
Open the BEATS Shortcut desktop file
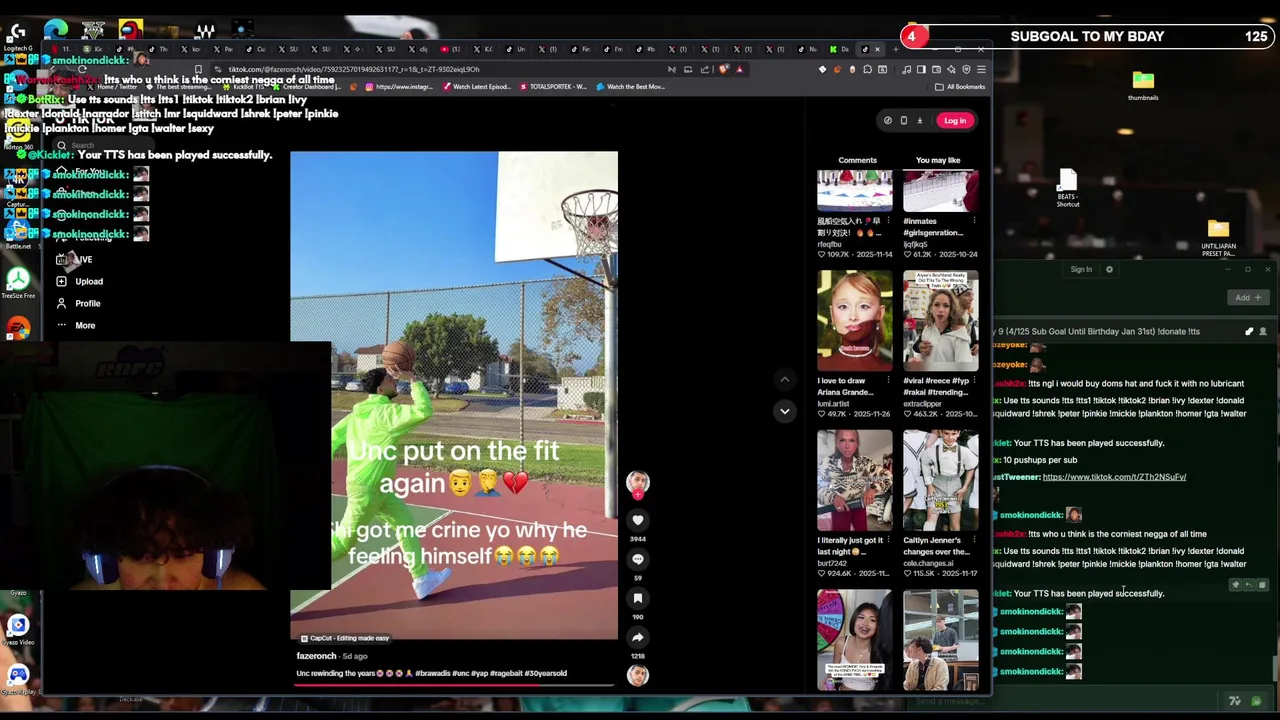1068,188
